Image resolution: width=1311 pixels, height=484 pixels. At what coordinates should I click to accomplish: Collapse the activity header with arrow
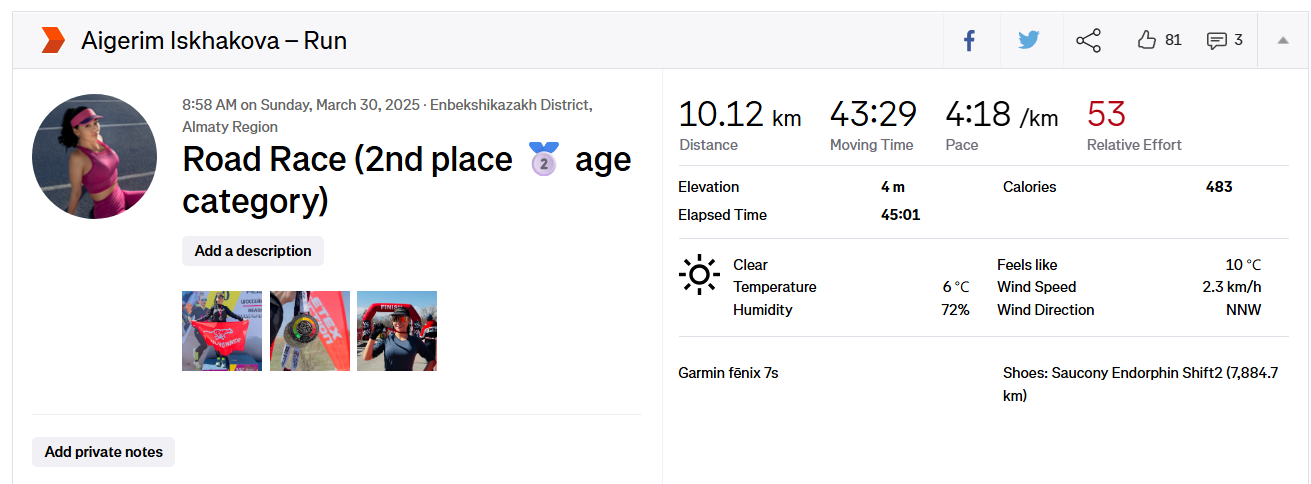pyautogui.click(x=1283, y=41)
